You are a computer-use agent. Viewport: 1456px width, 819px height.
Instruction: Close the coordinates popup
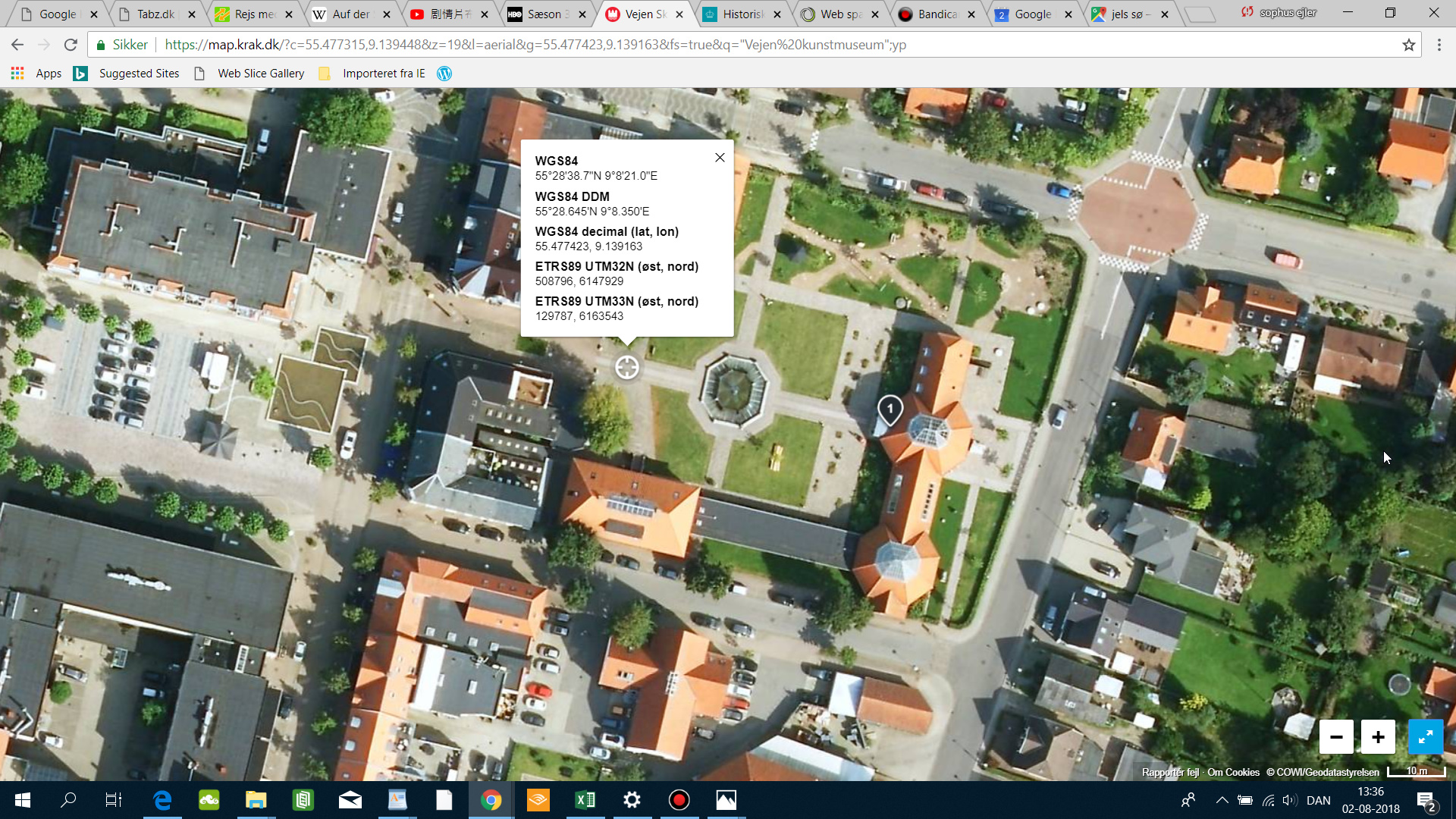pyautogui.click(x=720, y=158)
